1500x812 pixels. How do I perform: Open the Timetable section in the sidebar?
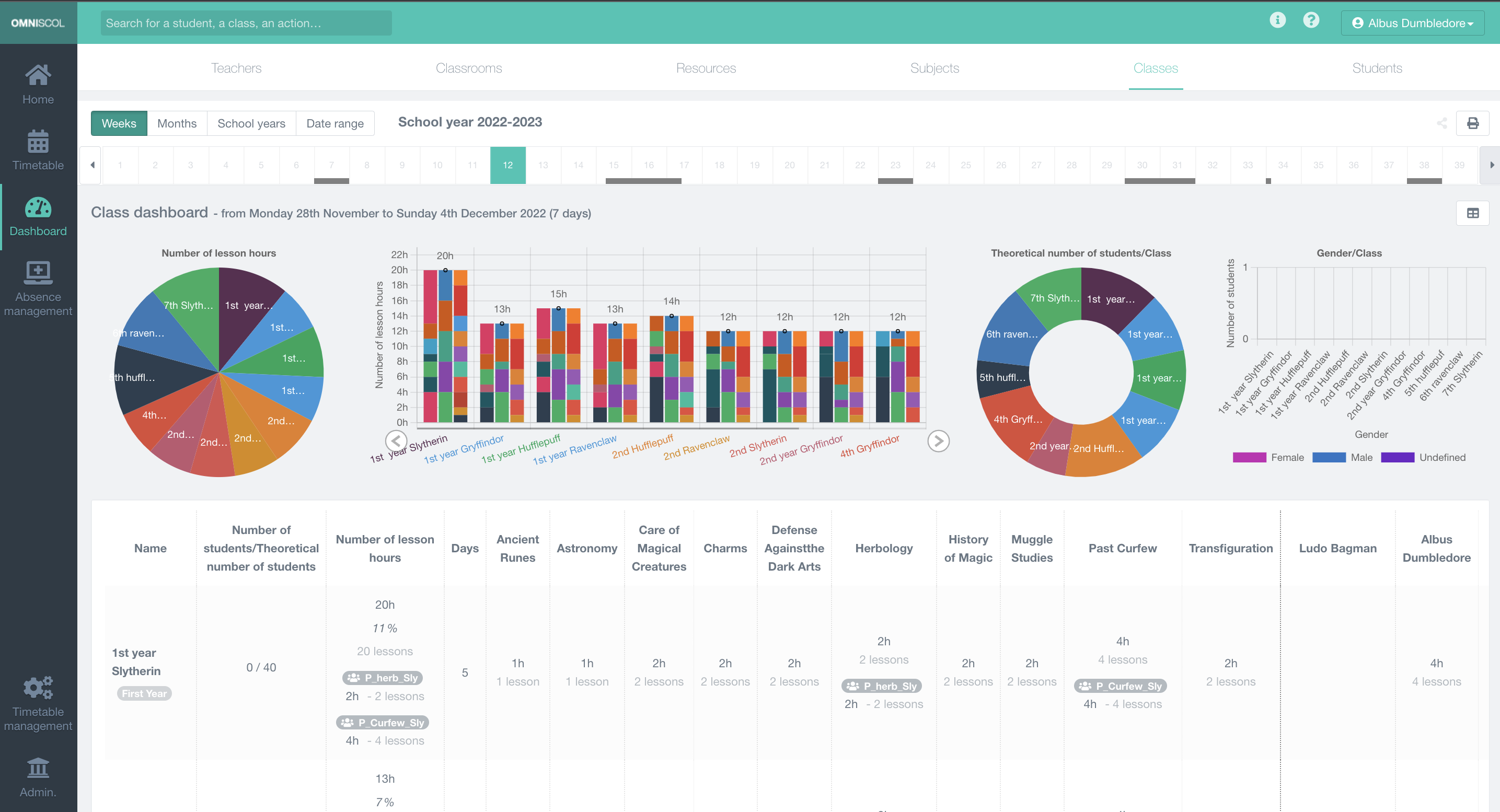coord(37,152)
